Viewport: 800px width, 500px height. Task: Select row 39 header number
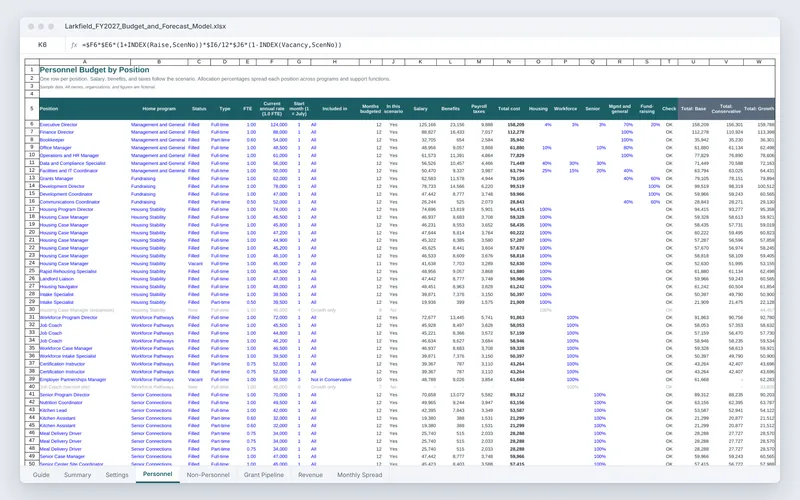coord(32,379)
